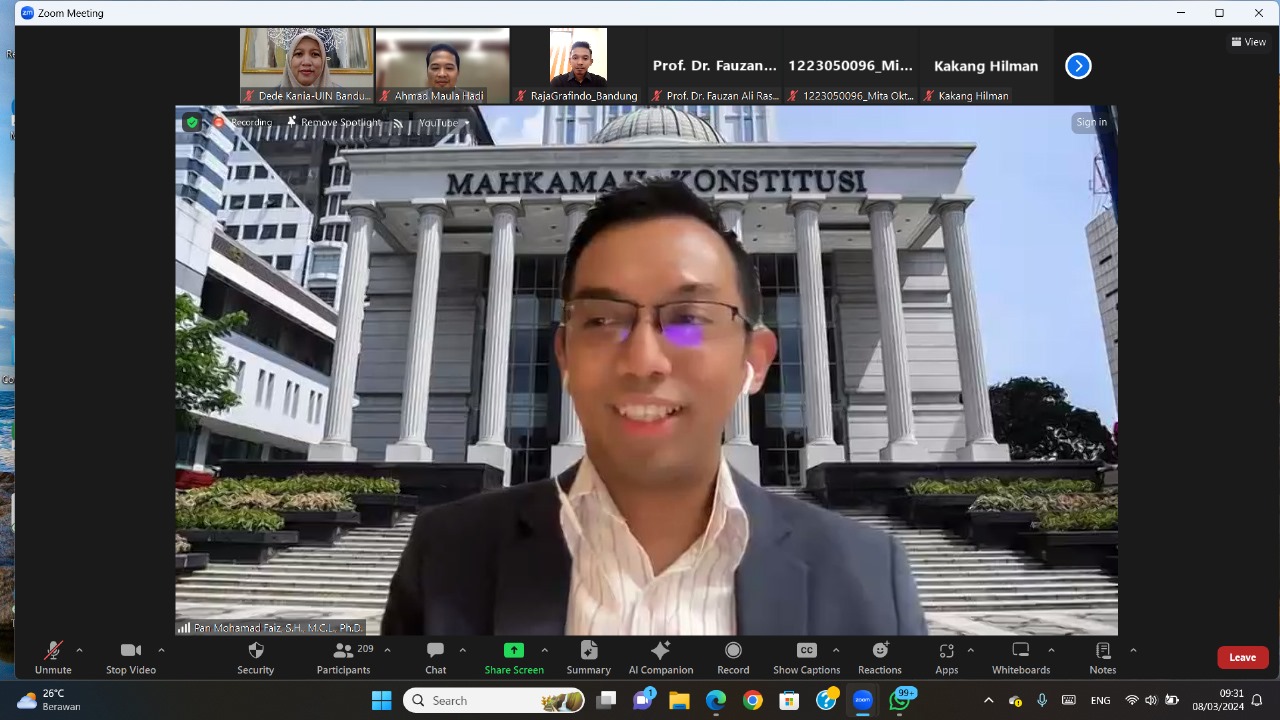This screenshot has height=720, width=1280.
Task: Open the Whiteboards tool
Action: pos(1020,657)
